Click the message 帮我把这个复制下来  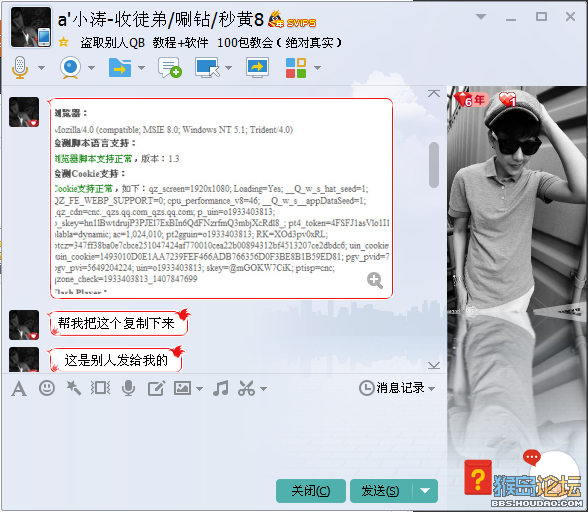point(118,323)
